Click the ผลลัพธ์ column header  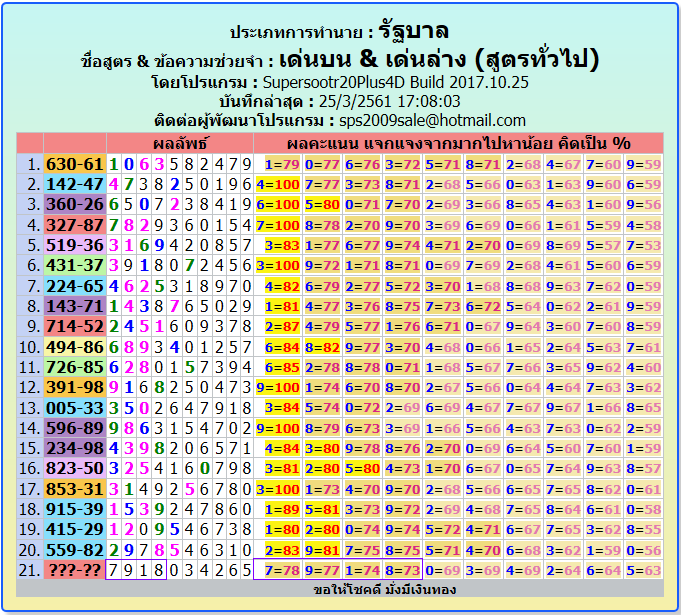tap(180, 143)
